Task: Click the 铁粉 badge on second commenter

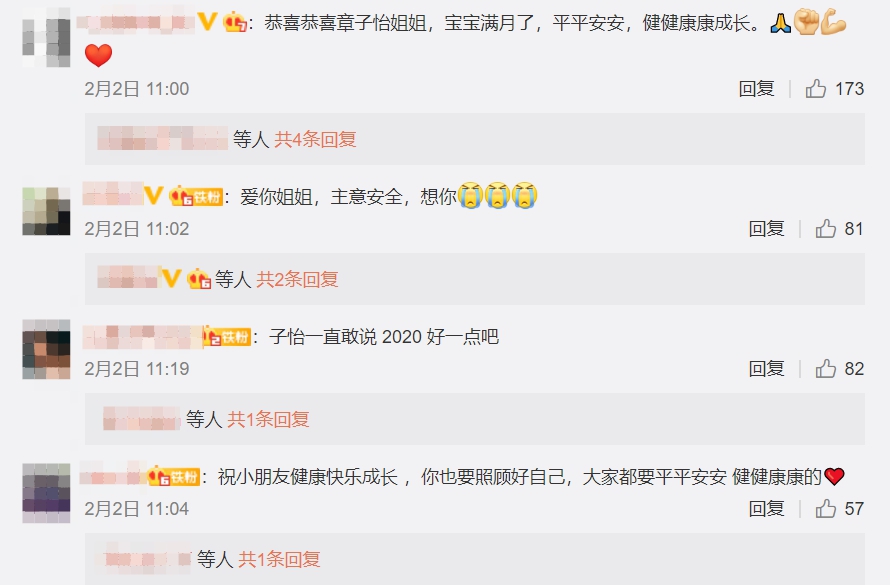Action: [x=196, y=197]
